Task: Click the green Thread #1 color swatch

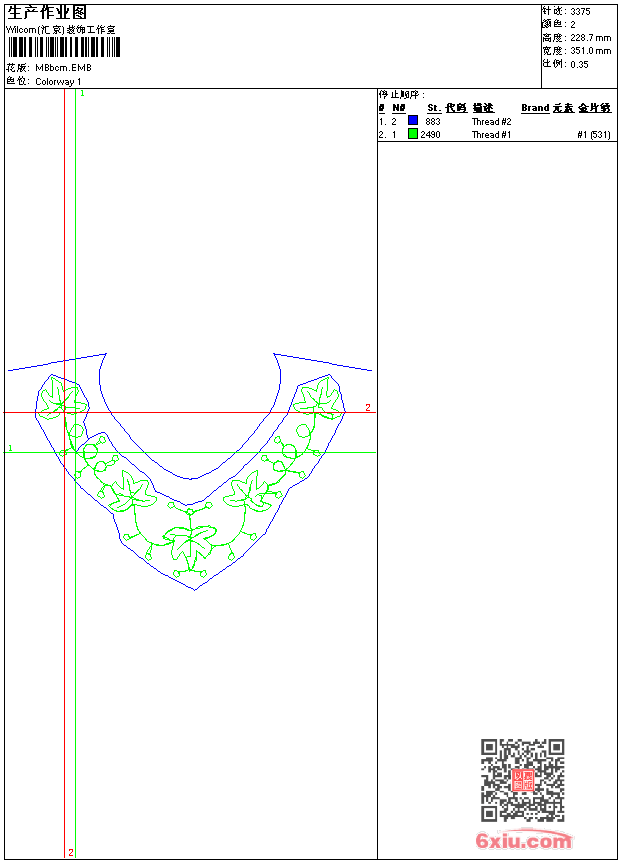Action: (x=413, y=134)
